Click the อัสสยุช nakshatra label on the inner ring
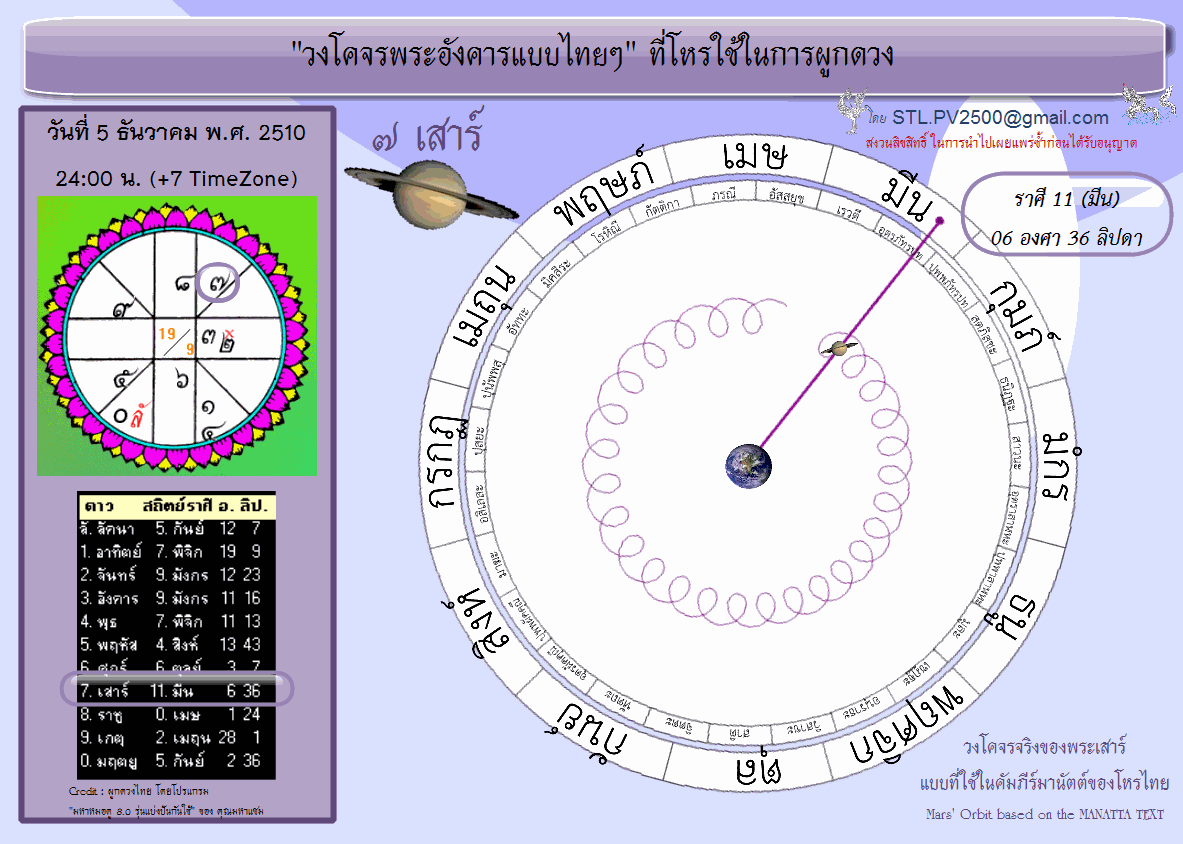Image resolution: width=1183 pixels, height=844 pixels. point(785,195)
